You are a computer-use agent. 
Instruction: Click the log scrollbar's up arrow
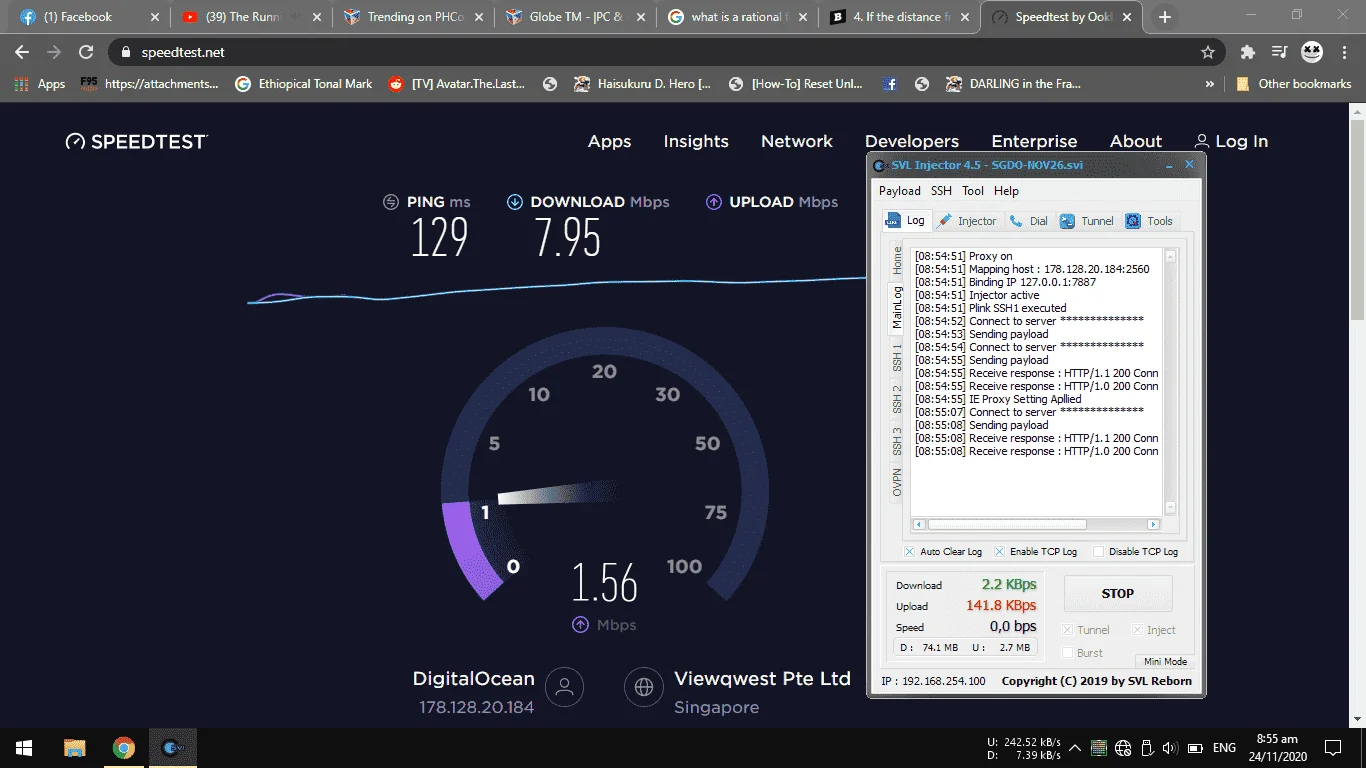[x=1170, y=256]
